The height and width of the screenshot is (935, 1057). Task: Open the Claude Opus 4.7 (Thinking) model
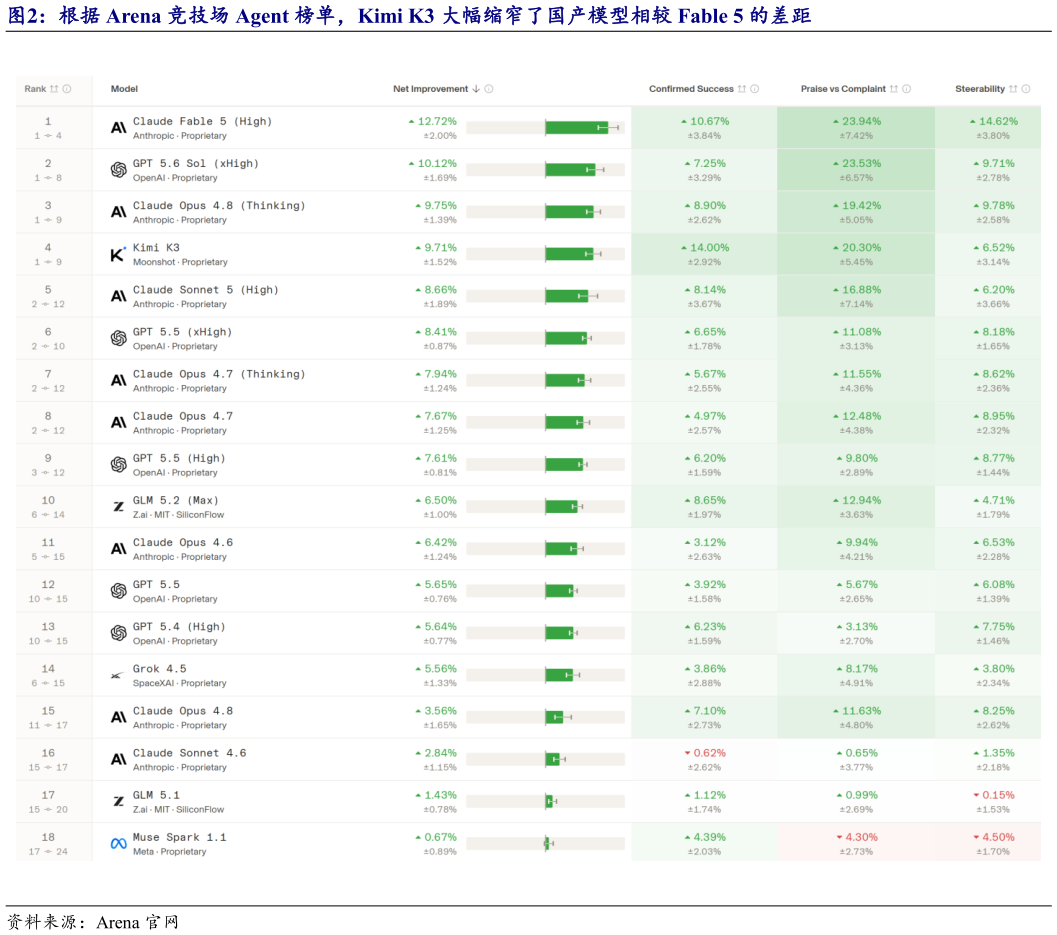(x=219, y=374)
